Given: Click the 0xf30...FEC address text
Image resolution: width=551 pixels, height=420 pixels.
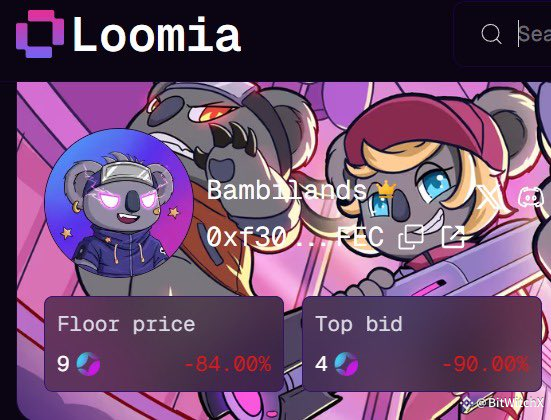Looking at the screenshot, I should pyautogui.click(x=295, y=237).
